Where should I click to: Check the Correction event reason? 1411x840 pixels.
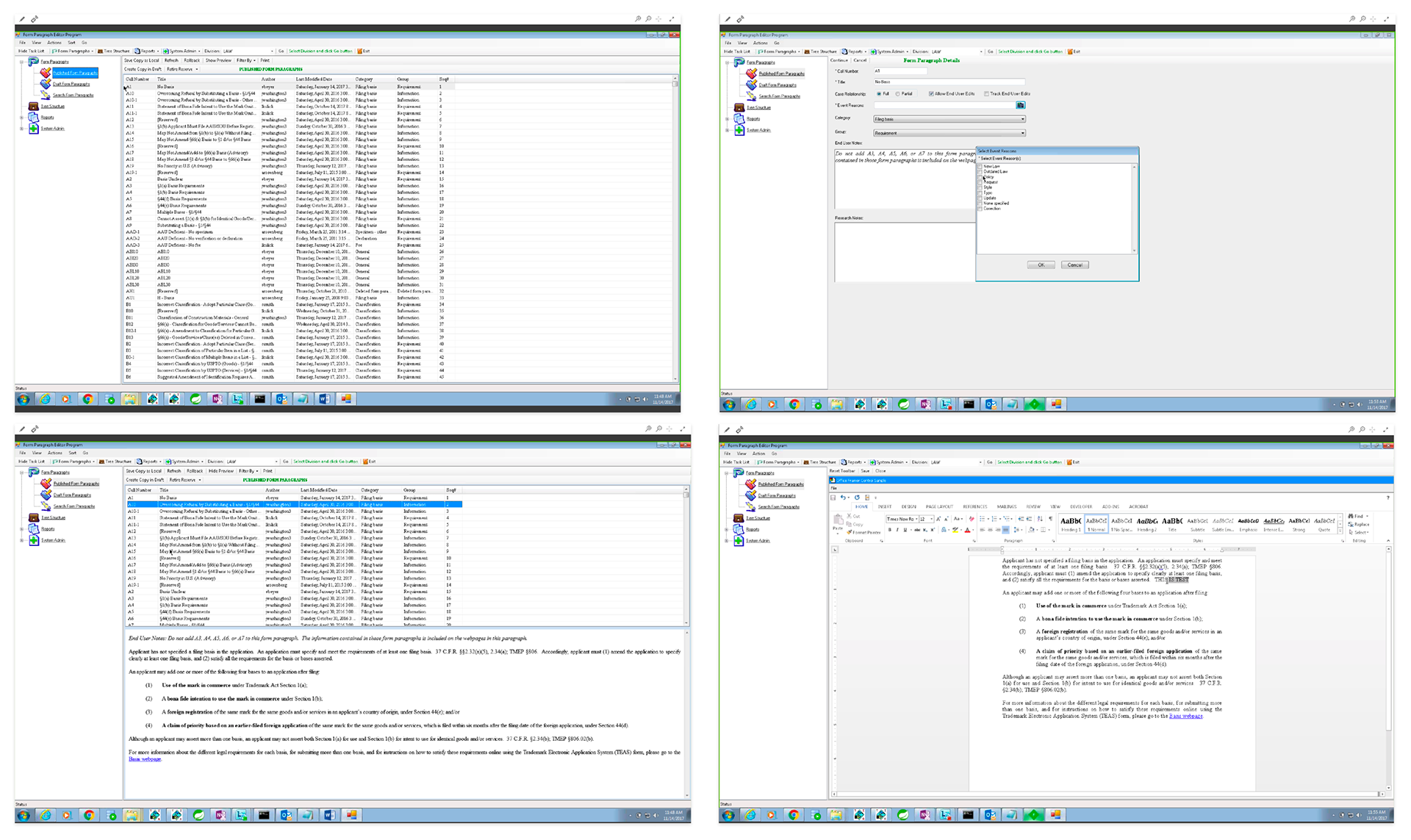(x=980, y=209)
